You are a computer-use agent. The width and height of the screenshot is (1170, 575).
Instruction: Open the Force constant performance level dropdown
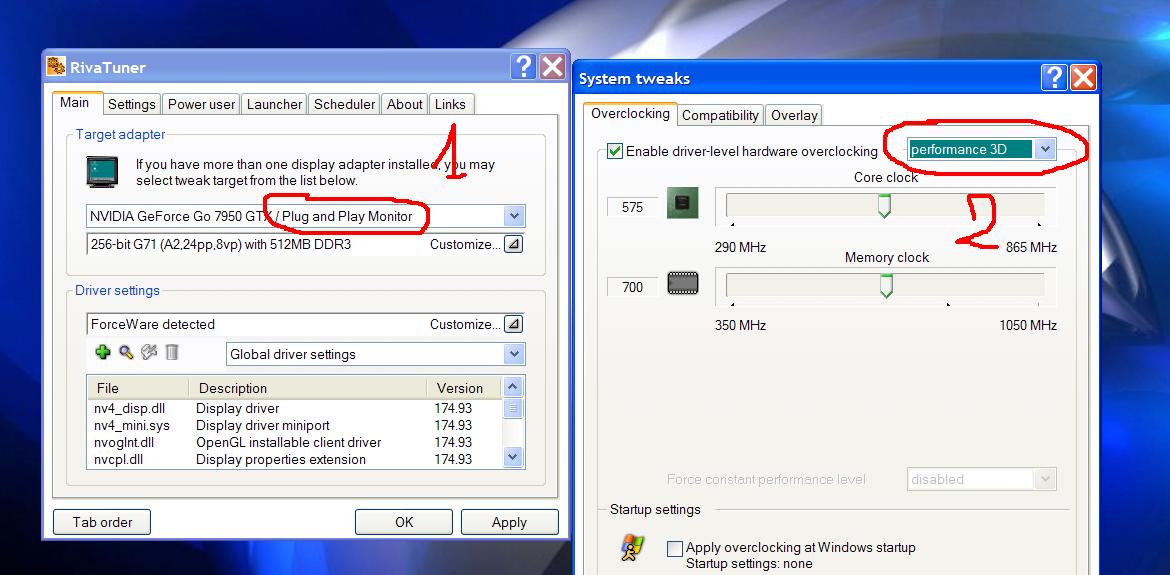point(1046,479)
